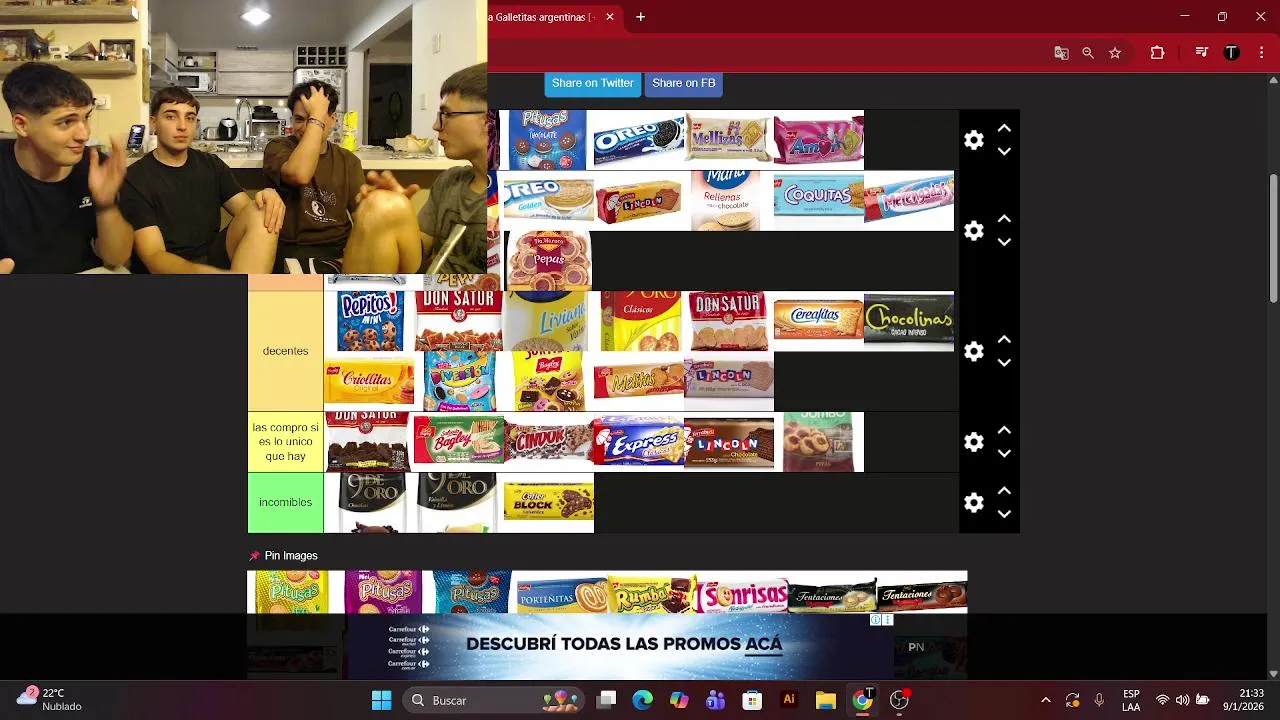This screenshot has height=720, width=1280.
Task: Move the incomibles row down
Action: (1004, 514)
